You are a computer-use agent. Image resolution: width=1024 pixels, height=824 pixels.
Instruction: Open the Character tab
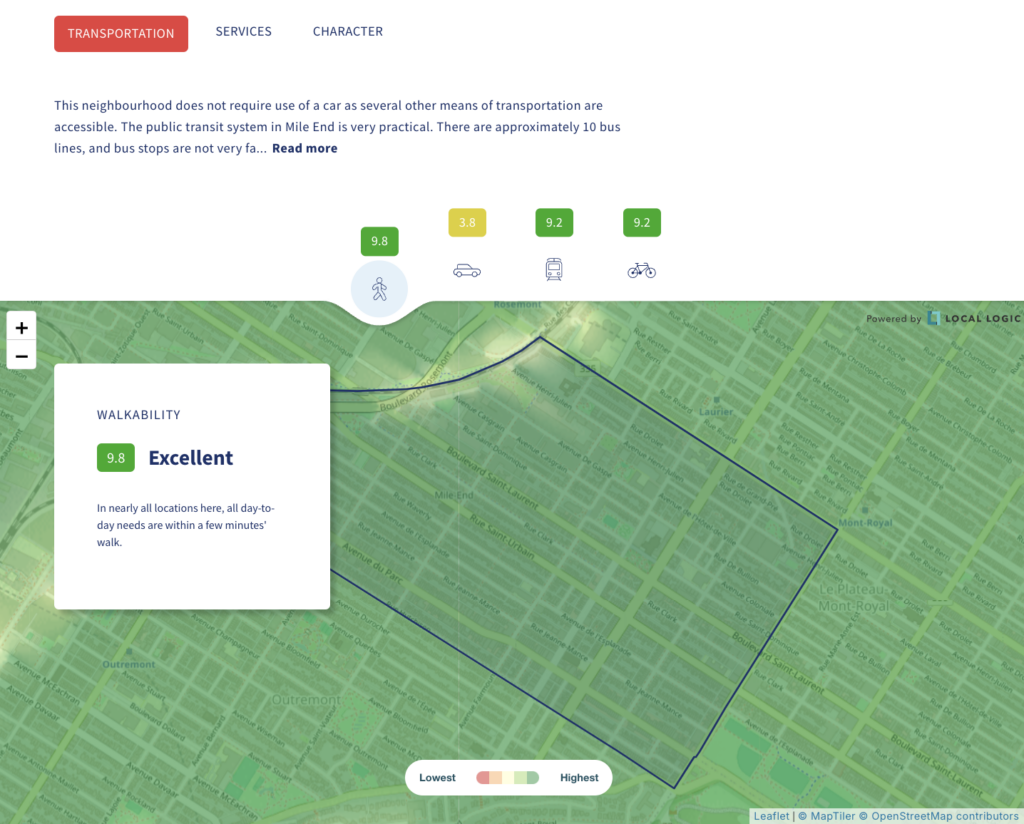347,31
